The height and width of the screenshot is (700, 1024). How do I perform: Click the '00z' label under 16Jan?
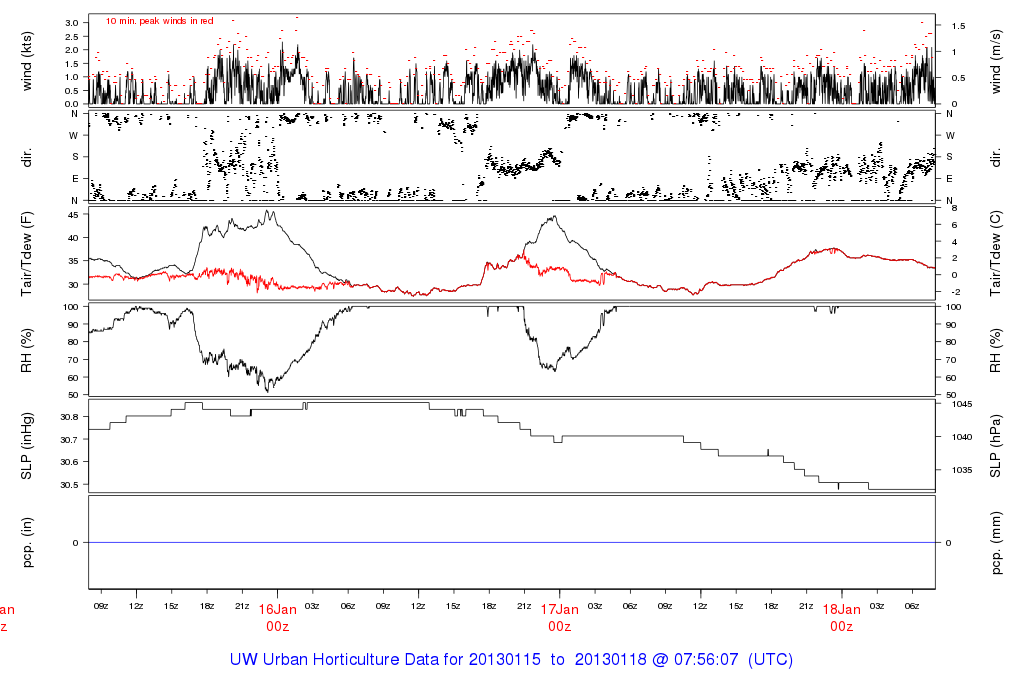pyautogui.click(x=278, y=627)
